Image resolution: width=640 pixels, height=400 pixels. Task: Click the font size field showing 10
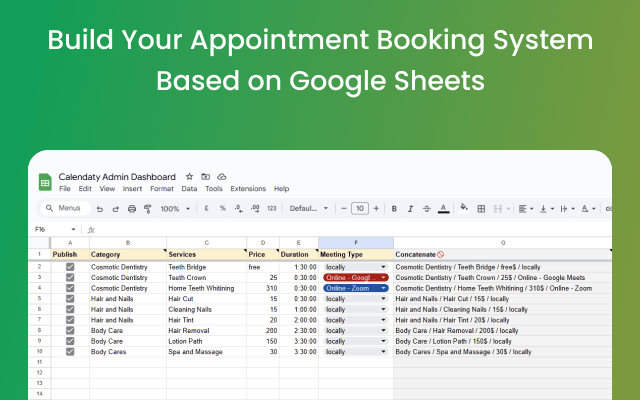(x=360, y=209)
